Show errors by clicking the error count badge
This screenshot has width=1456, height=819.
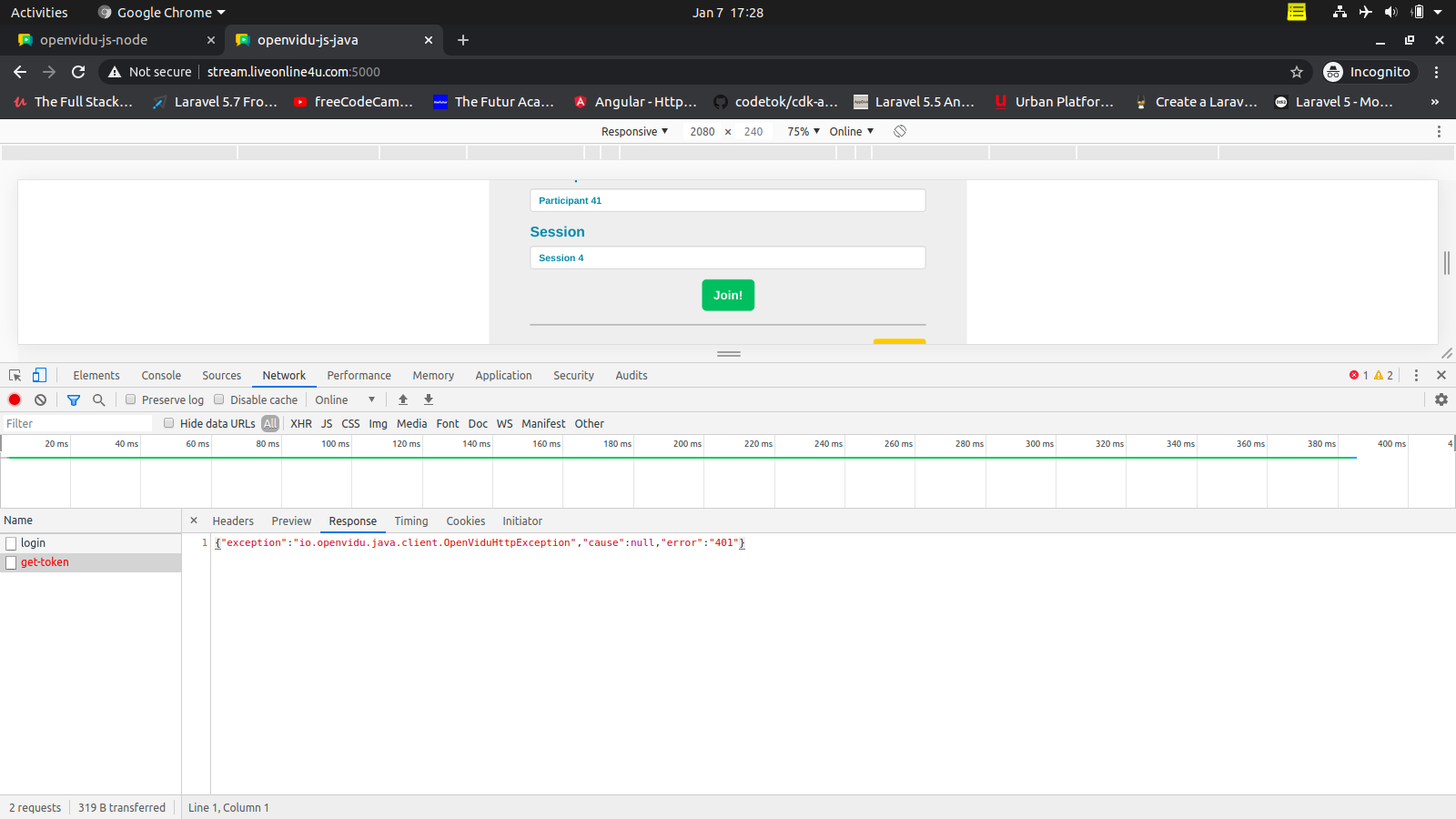1358,375
